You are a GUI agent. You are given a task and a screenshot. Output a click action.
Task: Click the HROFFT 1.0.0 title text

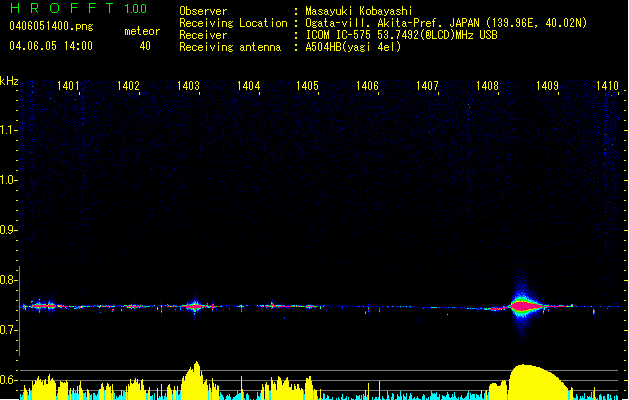tap(78, 8)
